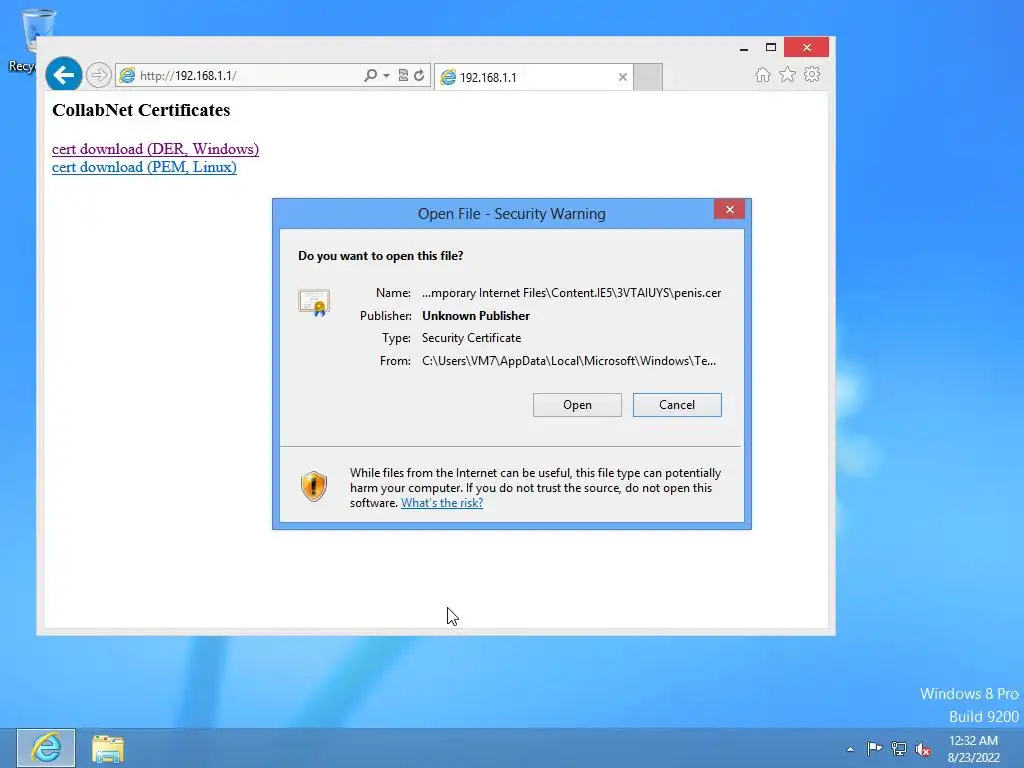Image resolution: width=1024 pixels, height=768 pixels.
Task: Open the clock showing 12:32 AM
Action: 973,749
